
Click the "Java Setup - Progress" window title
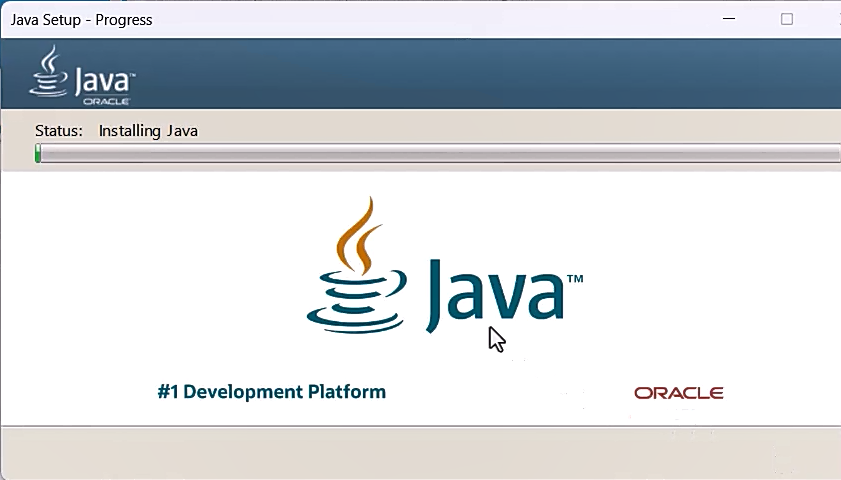tap(81, 20)
